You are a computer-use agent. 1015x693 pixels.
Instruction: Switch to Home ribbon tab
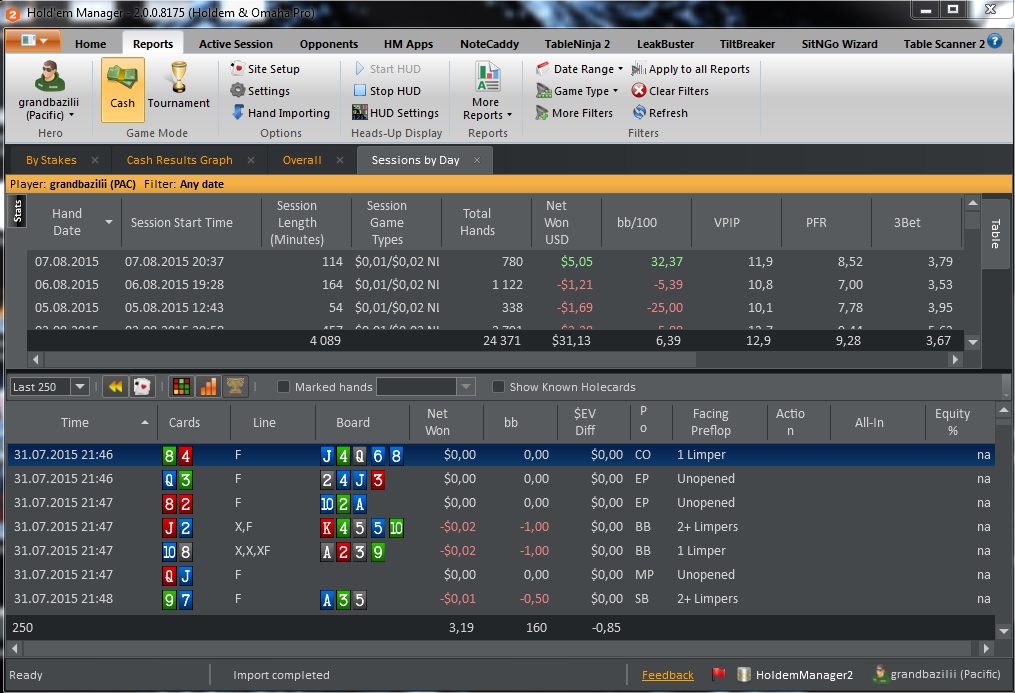(x=91, y=44)
